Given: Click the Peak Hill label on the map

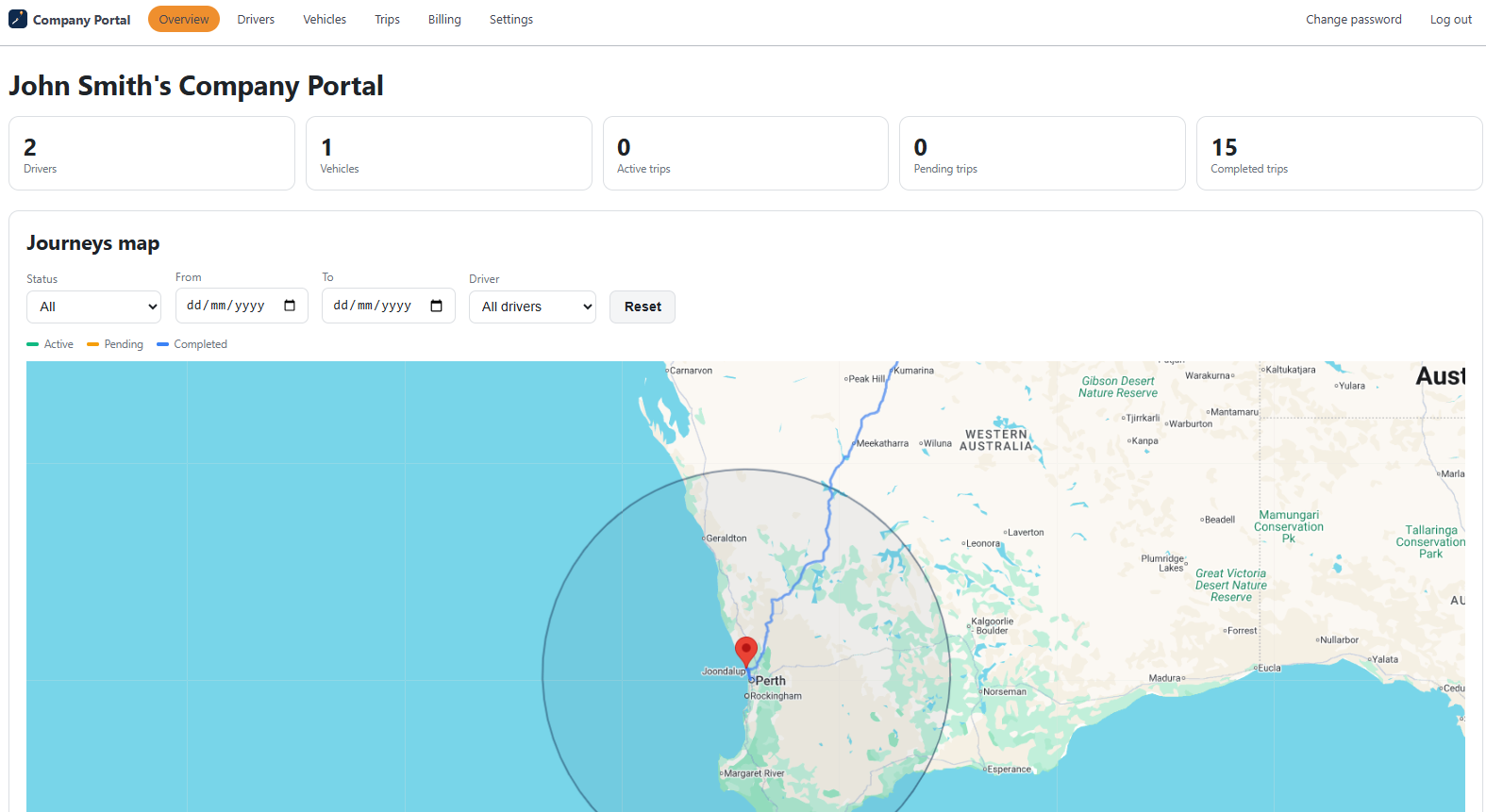Looking at the screenshot, I should point(866,379).
